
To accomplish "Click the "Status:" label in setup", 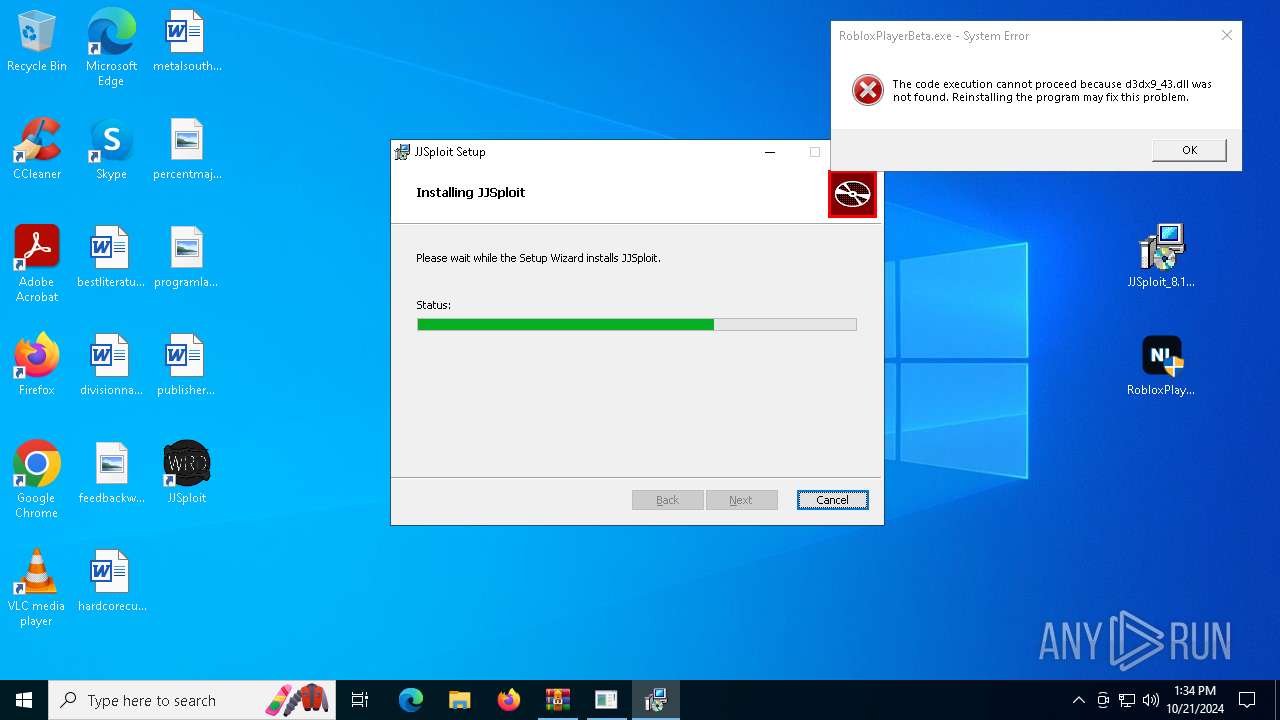I will click(433, 305).
